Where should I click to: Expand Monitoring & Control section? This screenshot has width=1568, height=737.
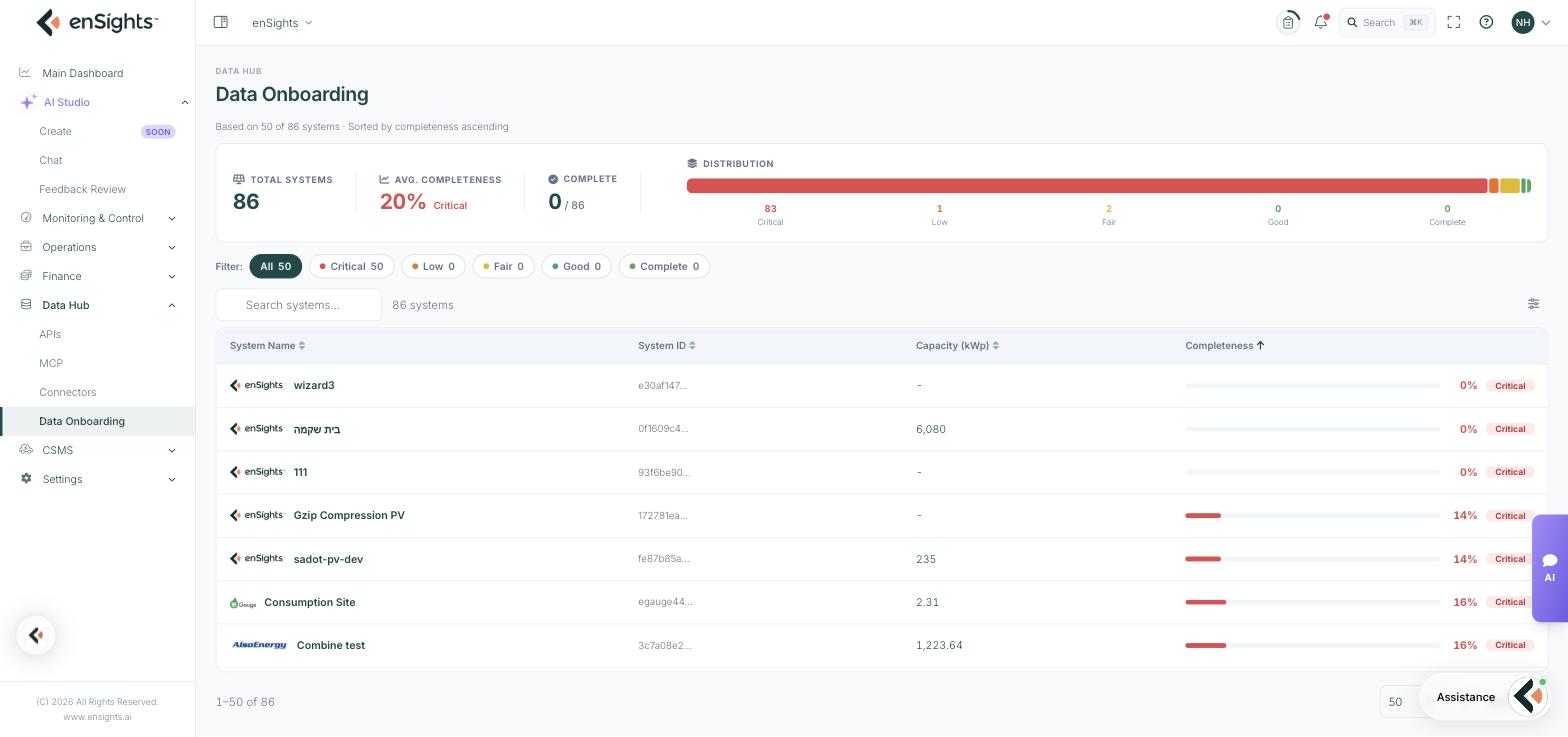tap(171, 218)
